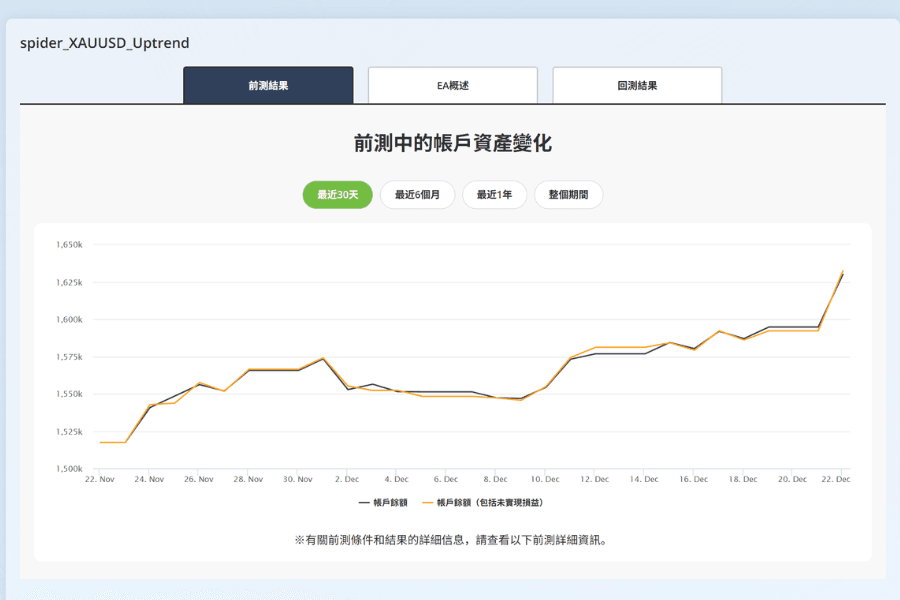Click the 16. Dec x-axis label

[693, 479]
